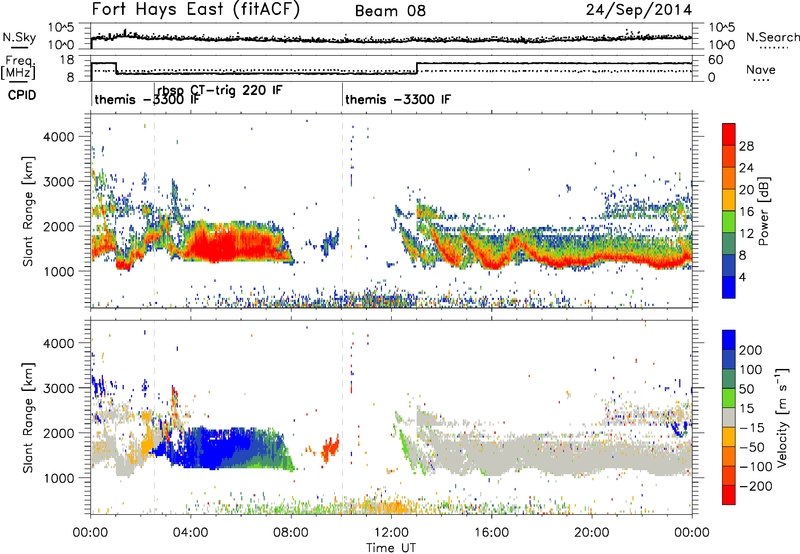800x554 pixels.
Task: Click the 'themis -3300 IF' label after 10:00
Action: [398, 99]
